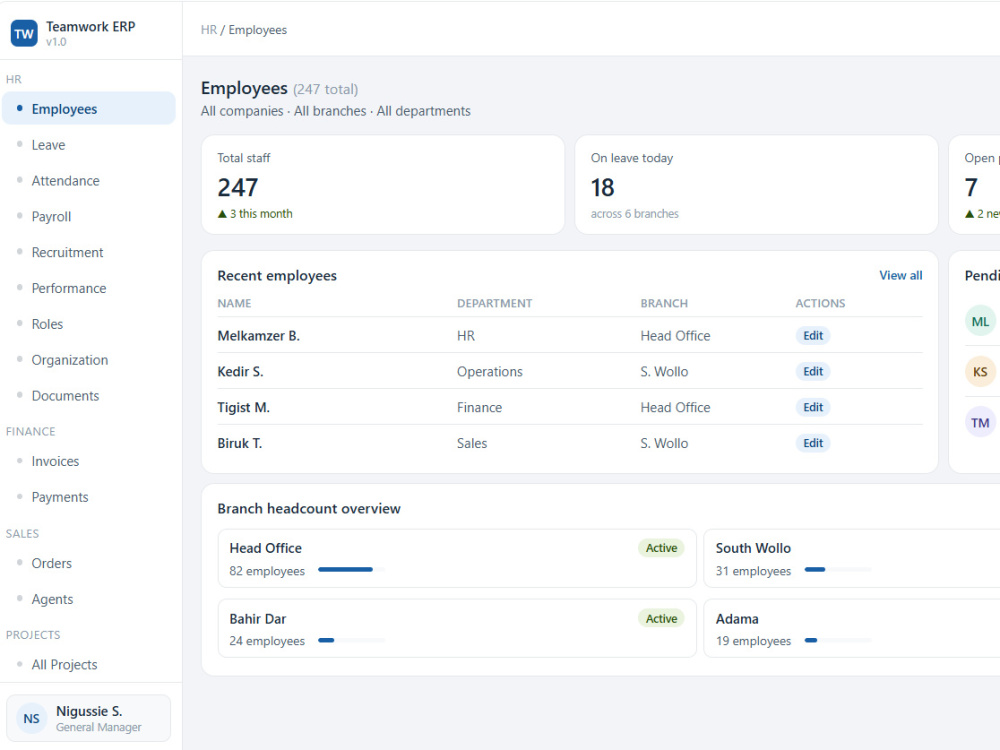1000x750 pixels.
Task: Click the filter summary 'All companies · All branches'
Action: click(x=284, y=111)
